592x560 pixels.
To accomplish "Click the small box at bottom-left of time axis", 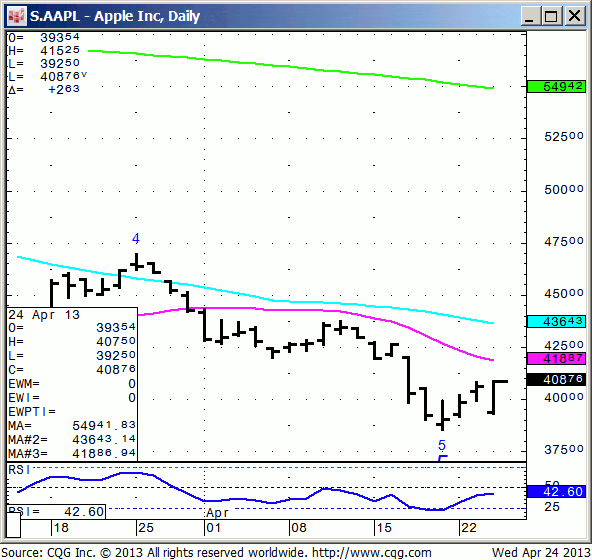I will point(14,525).
